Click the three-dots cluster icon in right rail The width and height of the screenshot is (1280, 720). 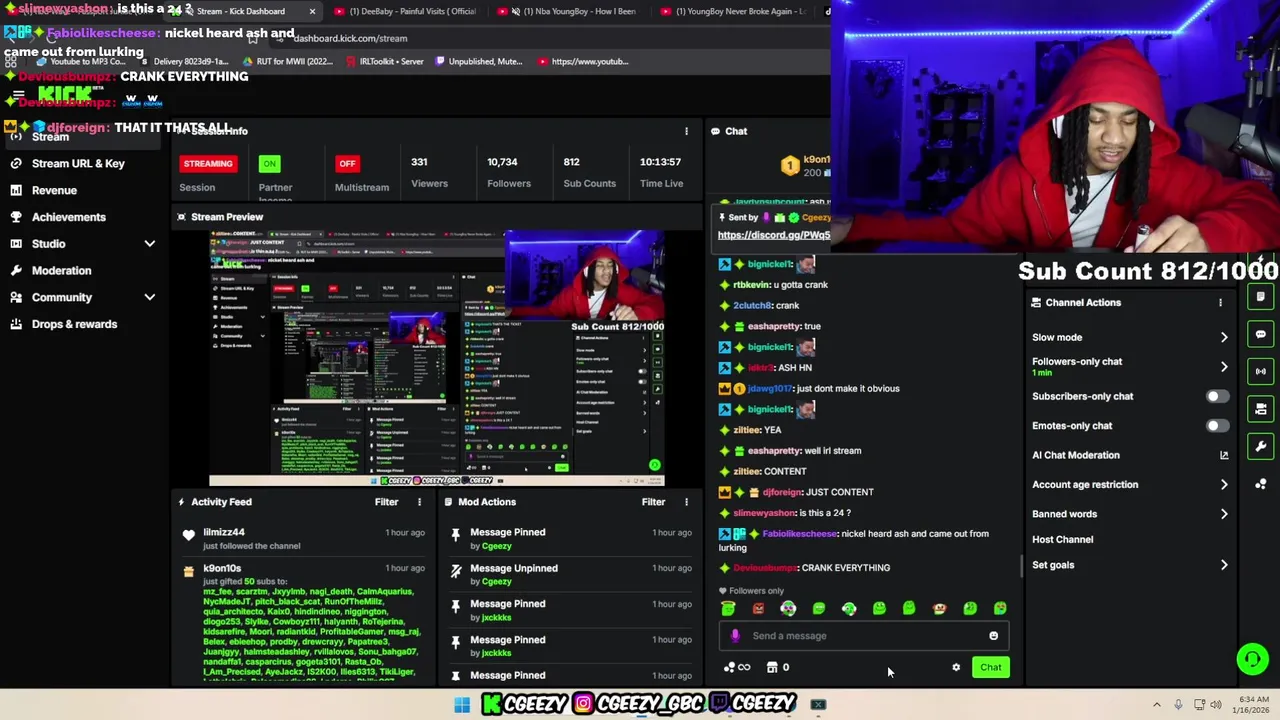tap(1261, 485)
